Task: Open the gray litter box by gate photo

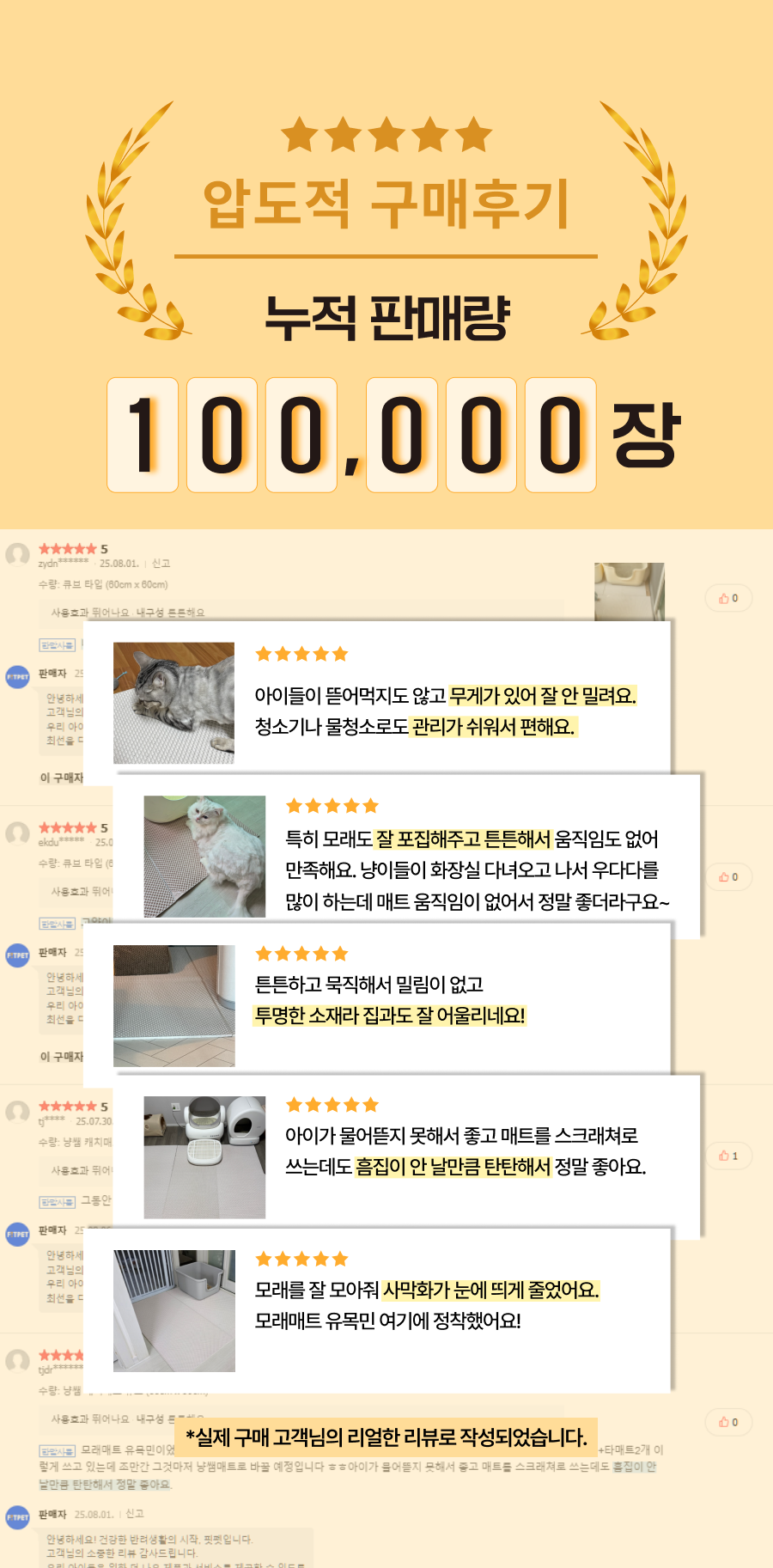Action: pos(174,1311)
